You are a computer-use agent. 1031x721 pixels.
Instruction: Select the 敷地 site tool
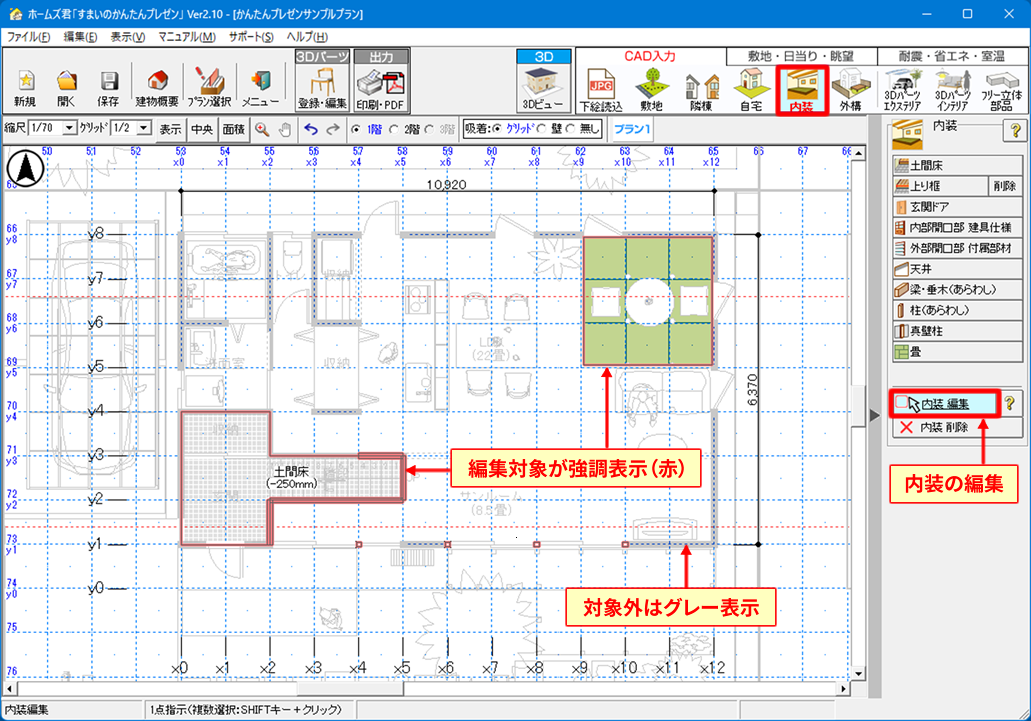(x=651, y=91)
